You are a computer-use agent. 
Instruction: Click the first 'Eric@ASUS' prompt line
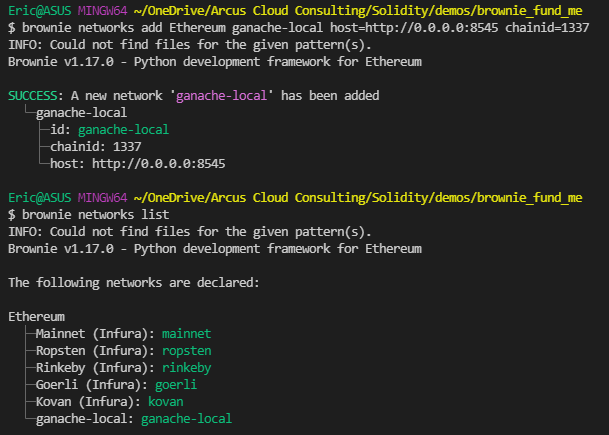point(295,10)
